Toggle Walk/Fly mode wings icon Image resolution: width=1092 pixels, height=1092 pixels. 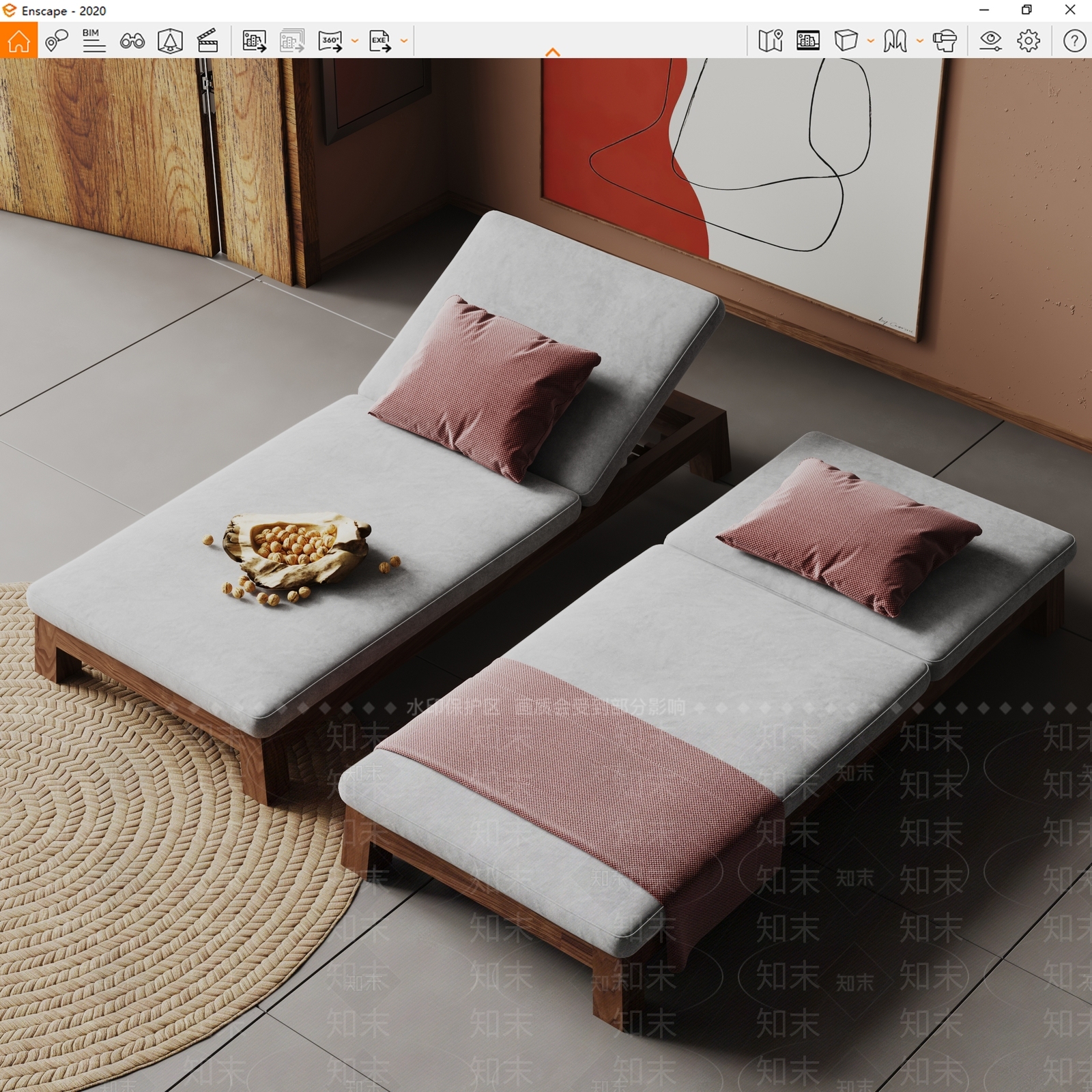click(x=895, y=40)
